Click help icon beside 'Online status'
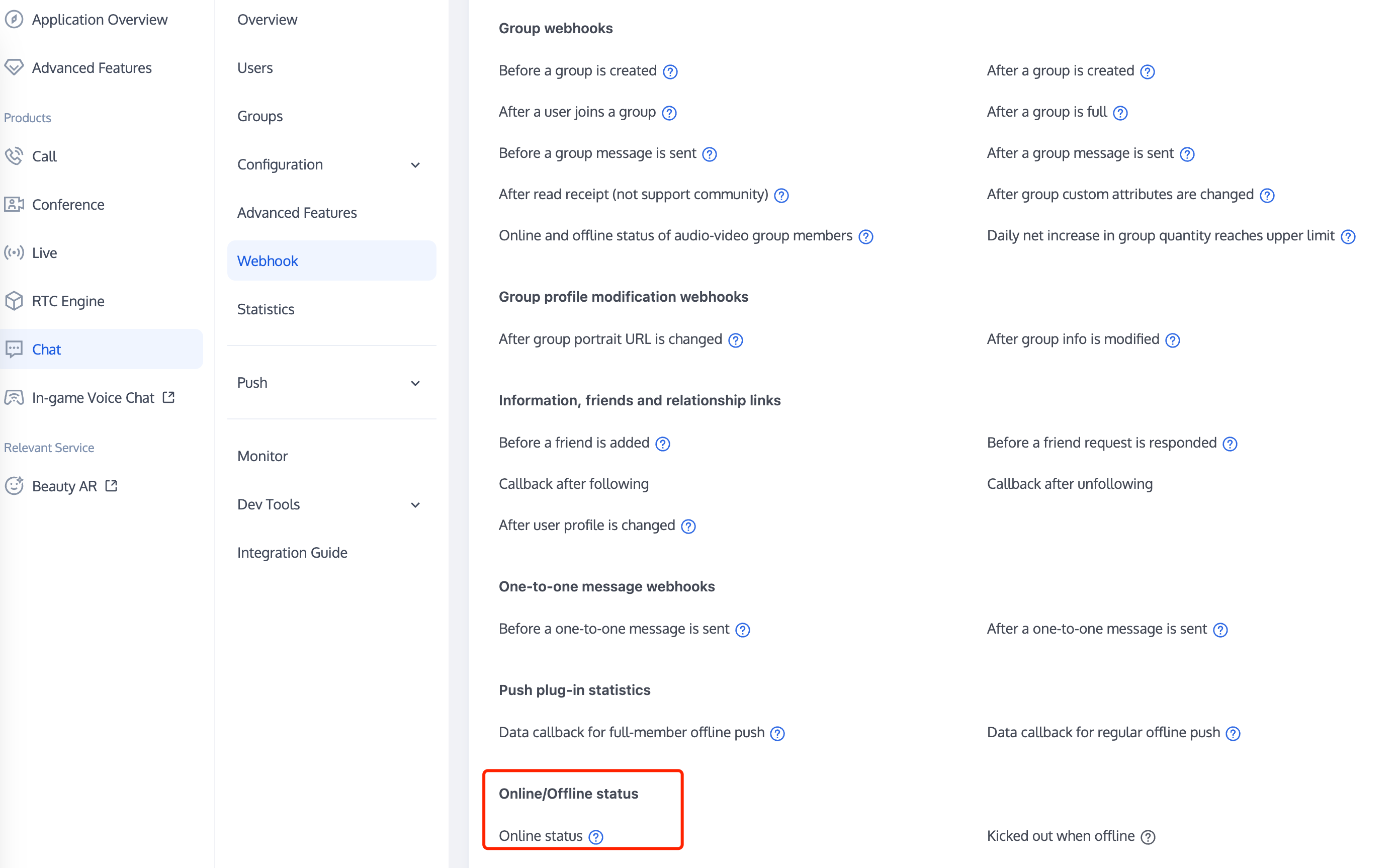Viewport: 1400px width, 868px height. 596,837
